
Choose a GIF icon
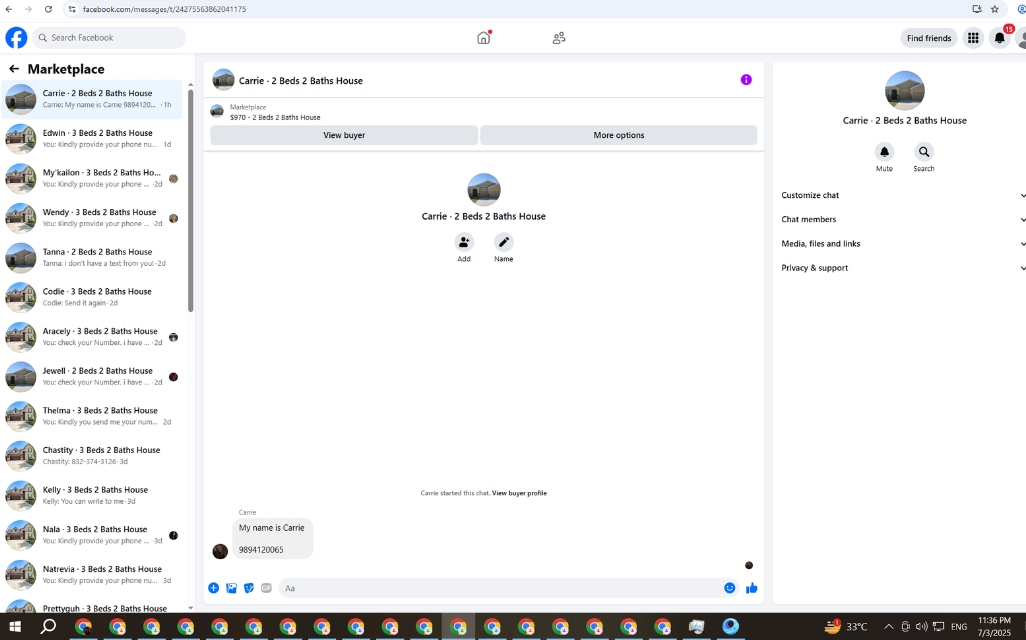click(266, 588)
